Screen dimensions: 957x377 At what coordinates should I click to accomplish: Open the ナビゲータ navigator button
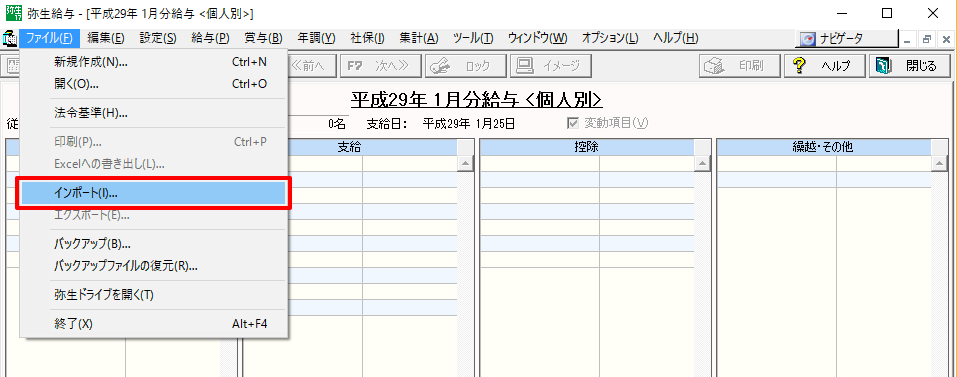[847, 38]
